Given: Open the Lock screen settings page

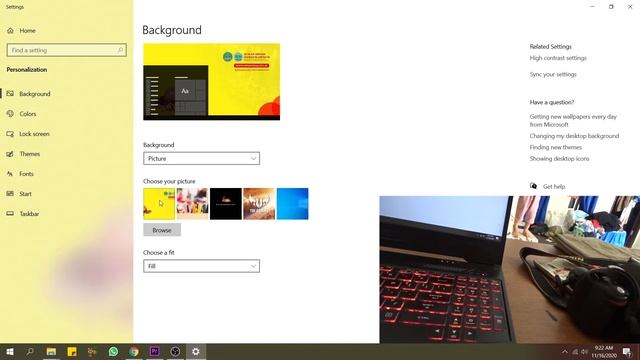Looking at the screenshot, I should (34, 134).
